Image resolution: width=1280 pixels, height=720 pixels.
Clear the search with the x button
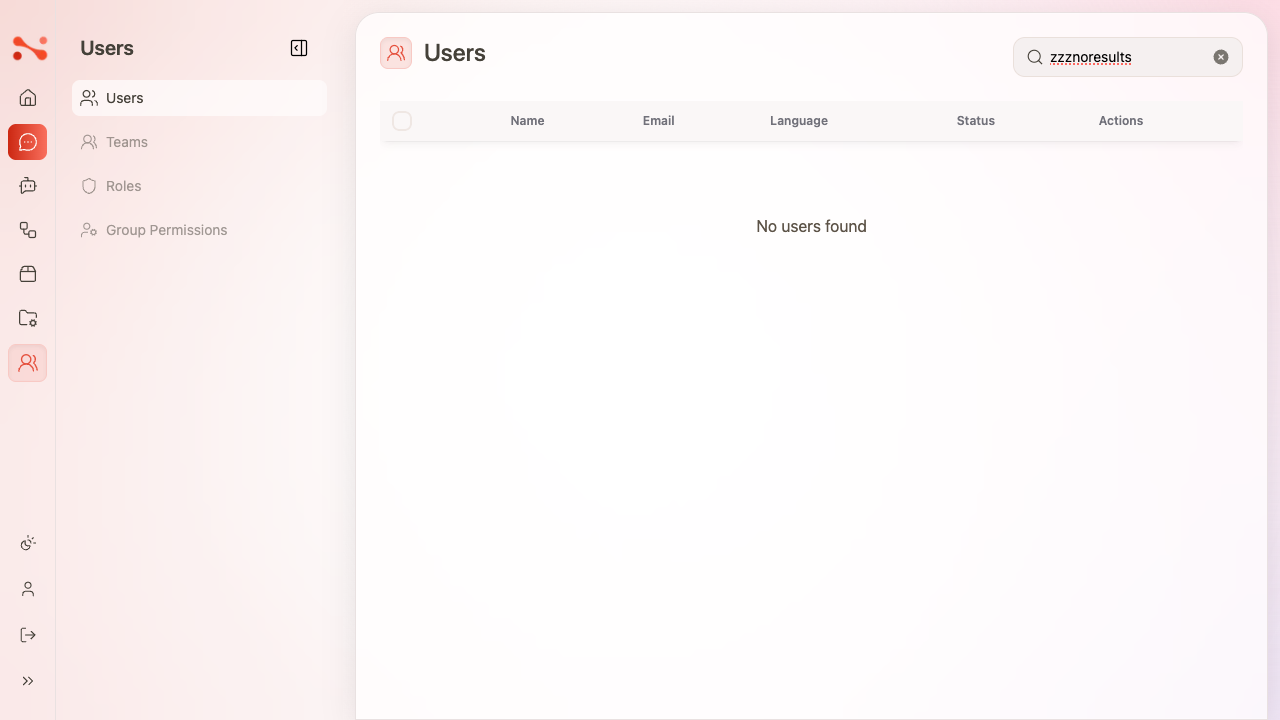point(1221,57)
